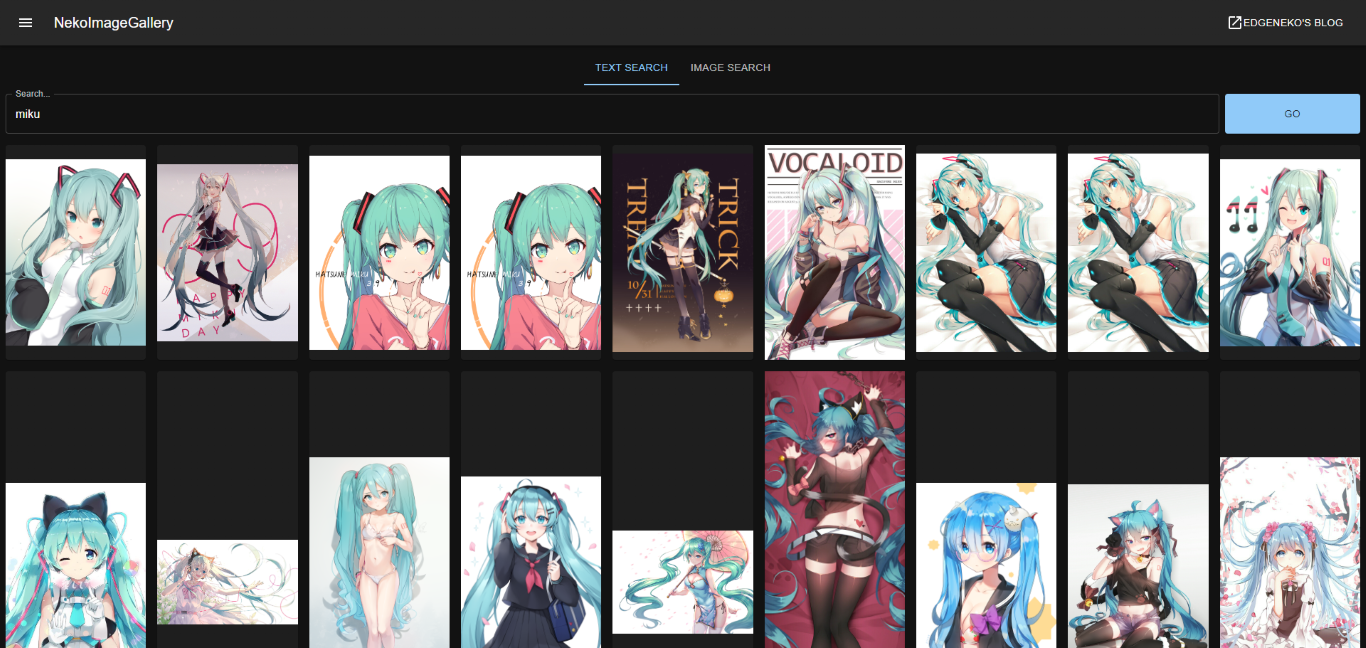Open the thumbnail with music notes winking girl
The height and width of the screenshot is (648, 1366).
coord(1290,252)
